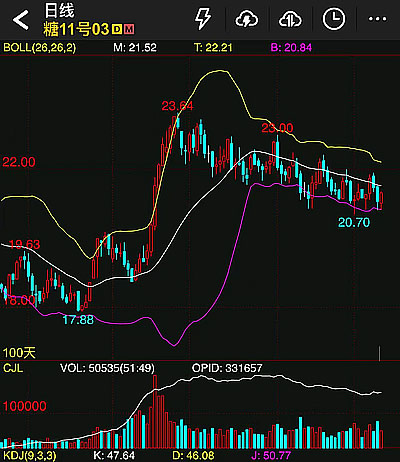
Task: Tap the 100天 range label
Action: [x=19, y=353]
